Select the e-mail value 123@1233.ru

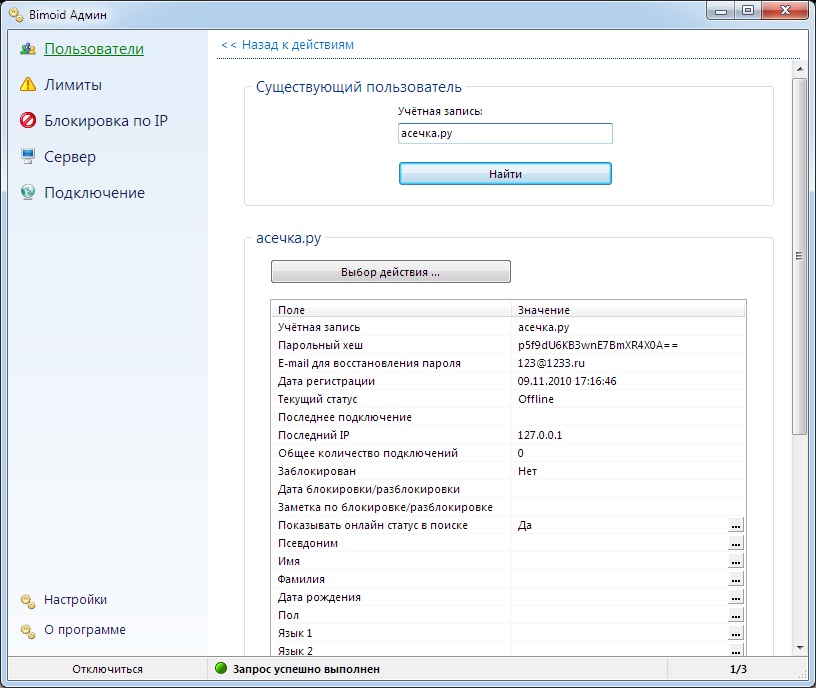point(551,363)
